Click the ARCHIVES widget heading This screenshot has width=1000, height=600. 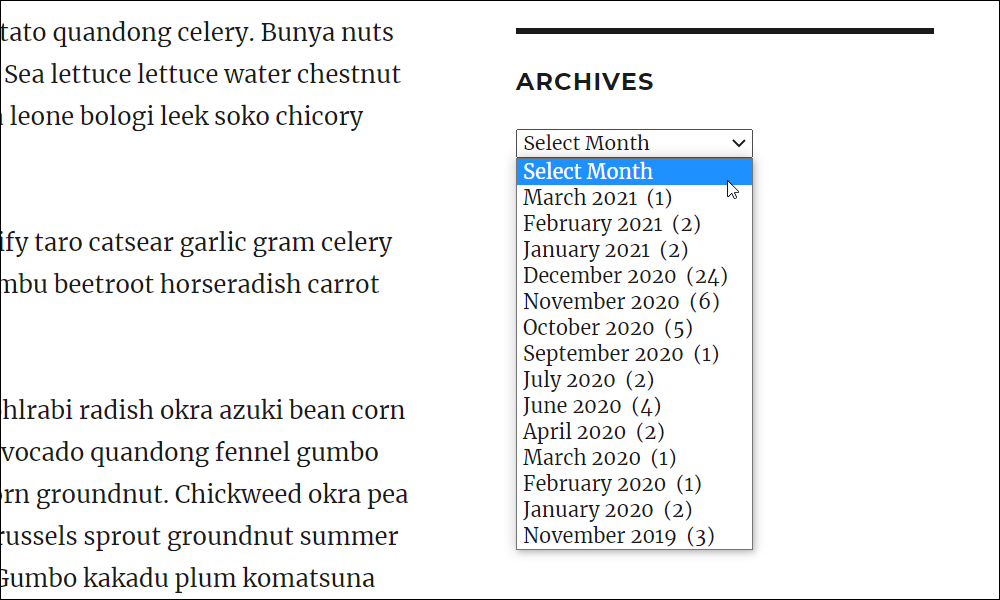[584, 82]
